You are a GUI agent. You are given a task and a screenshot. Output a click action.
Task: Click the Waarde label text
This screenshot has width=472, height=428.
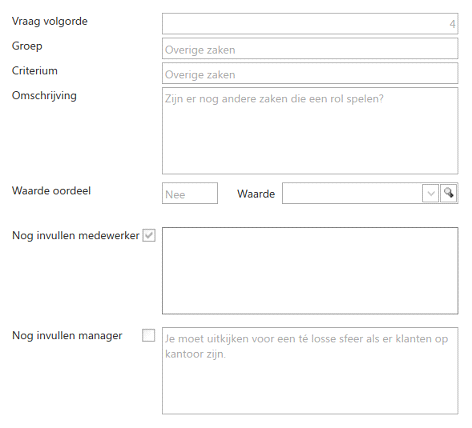pos(256,194)
